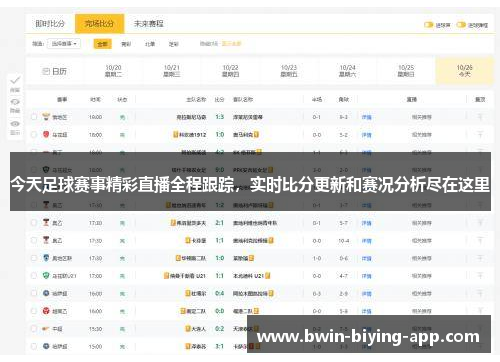Open 详情 link for the 19:00 1:3 match
The height and width of the screenshot is (362, 500).
pos(366,117)
